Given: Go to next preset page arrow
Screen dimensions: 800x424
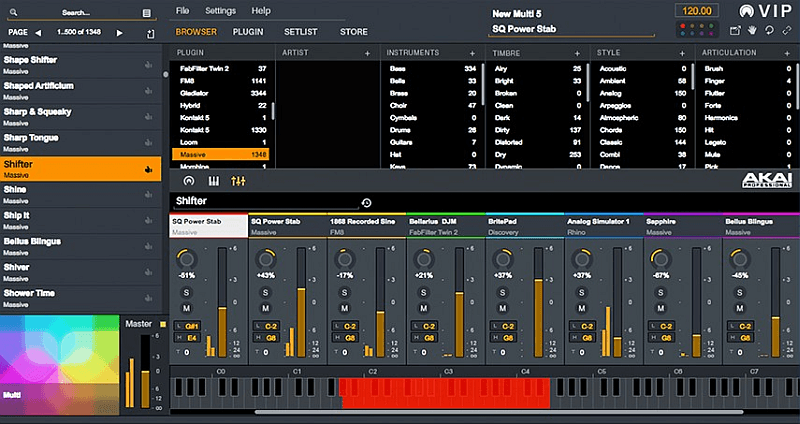Looking at the screenshot, I should pyautogui.click(x=119, y=33).
